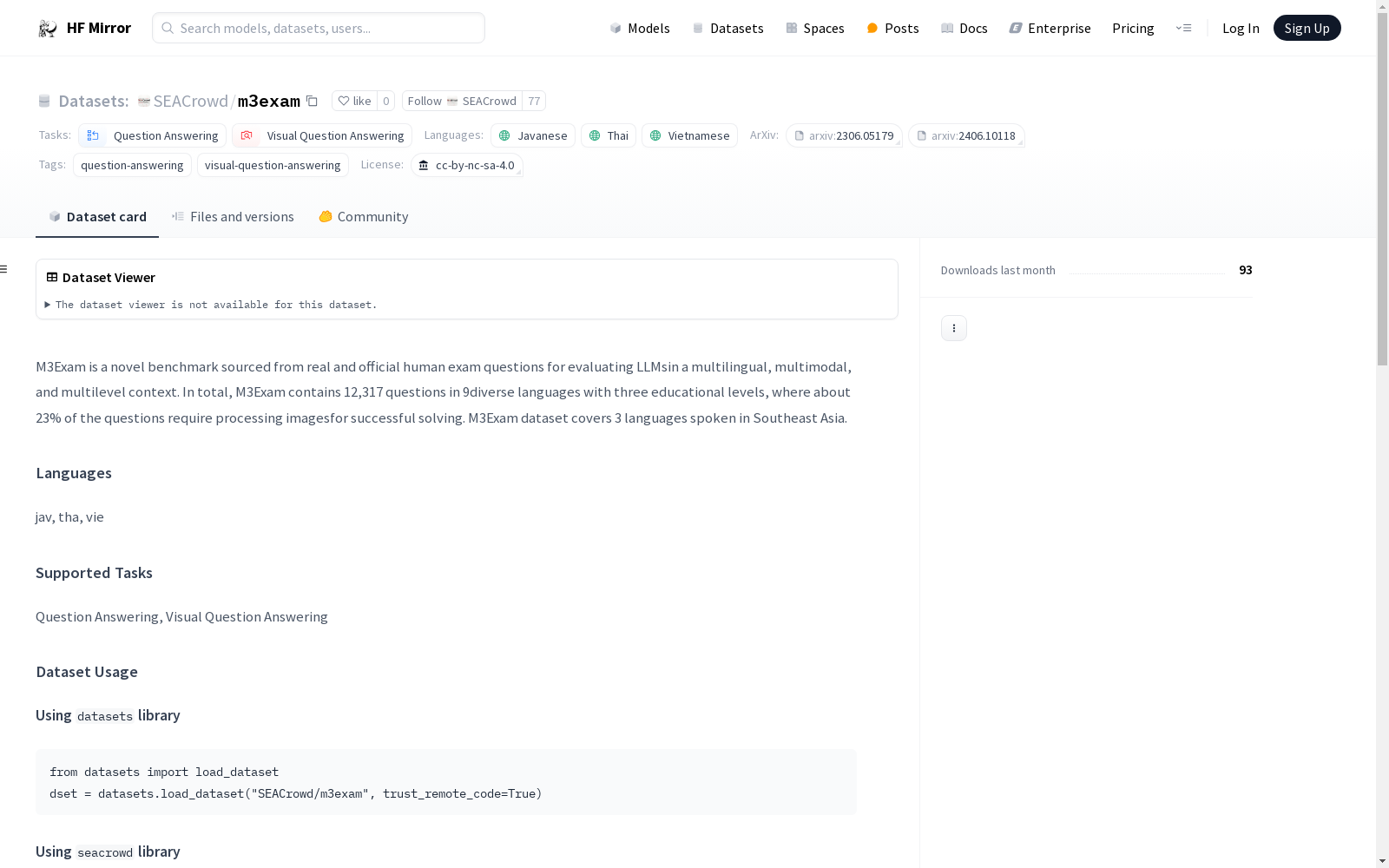
Task: Open the Pricing page
Action: click(x=1133, y=29)
